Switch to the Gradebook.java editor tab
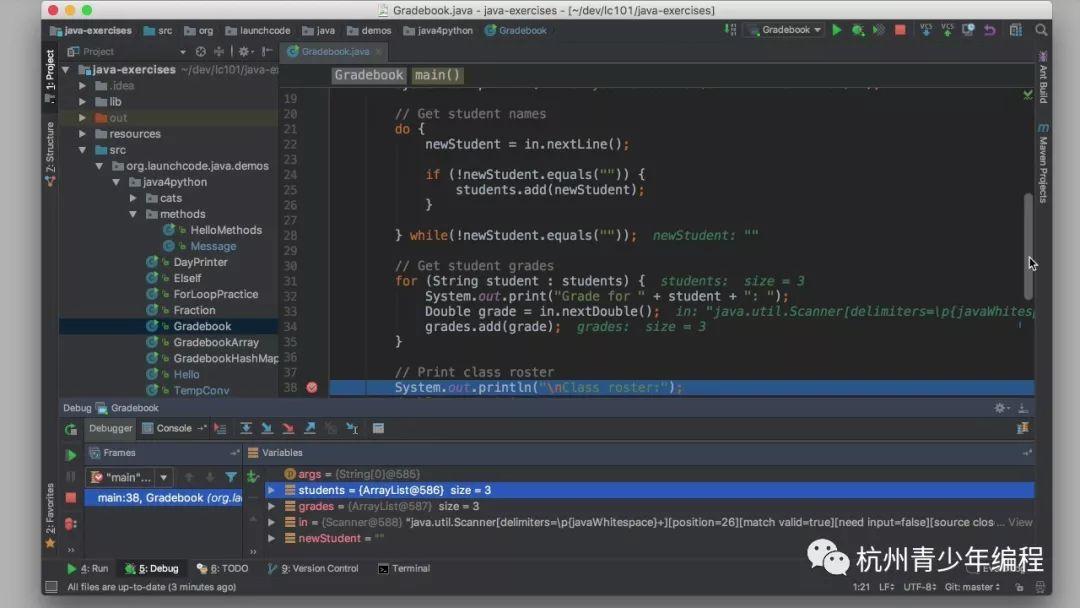1080x608 pixels. (x=335, y=52)
